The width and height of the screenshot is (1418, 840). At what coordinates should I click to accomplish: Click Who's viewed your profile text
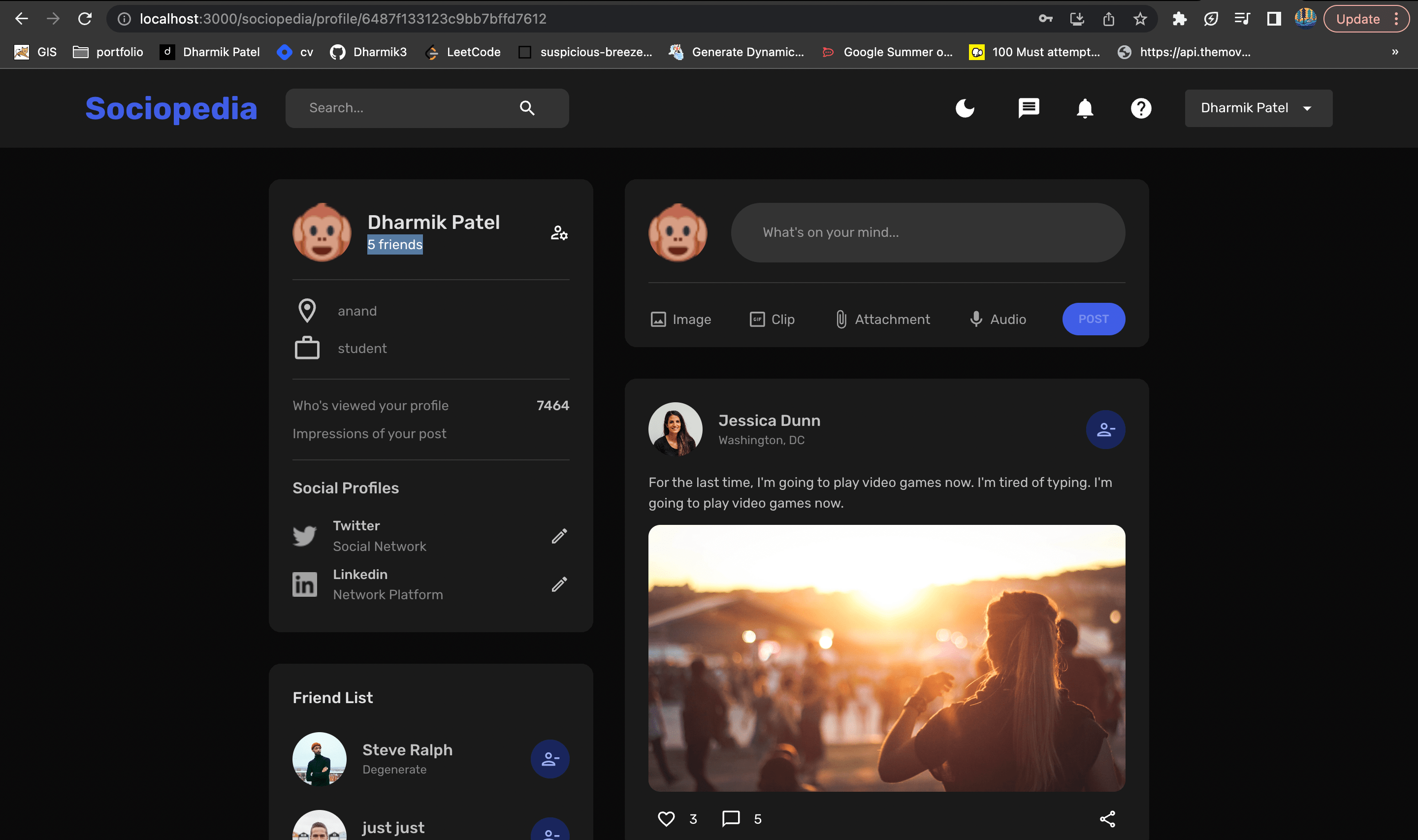point(371,405)
